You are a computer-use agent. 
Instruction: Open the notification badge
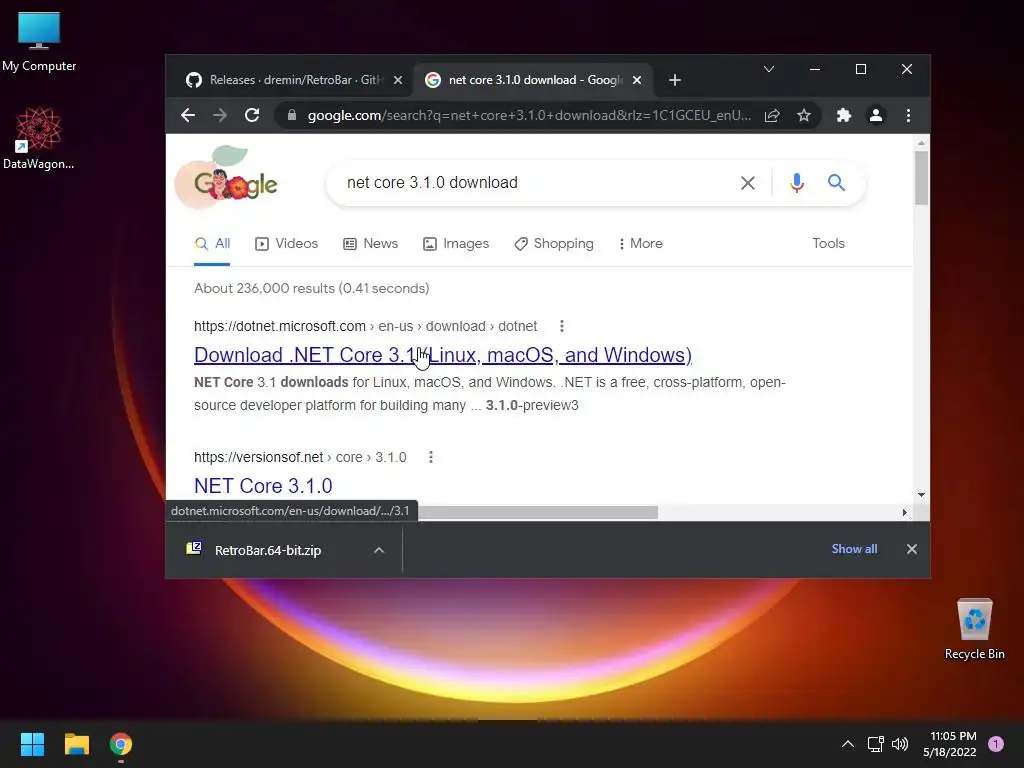996,744
